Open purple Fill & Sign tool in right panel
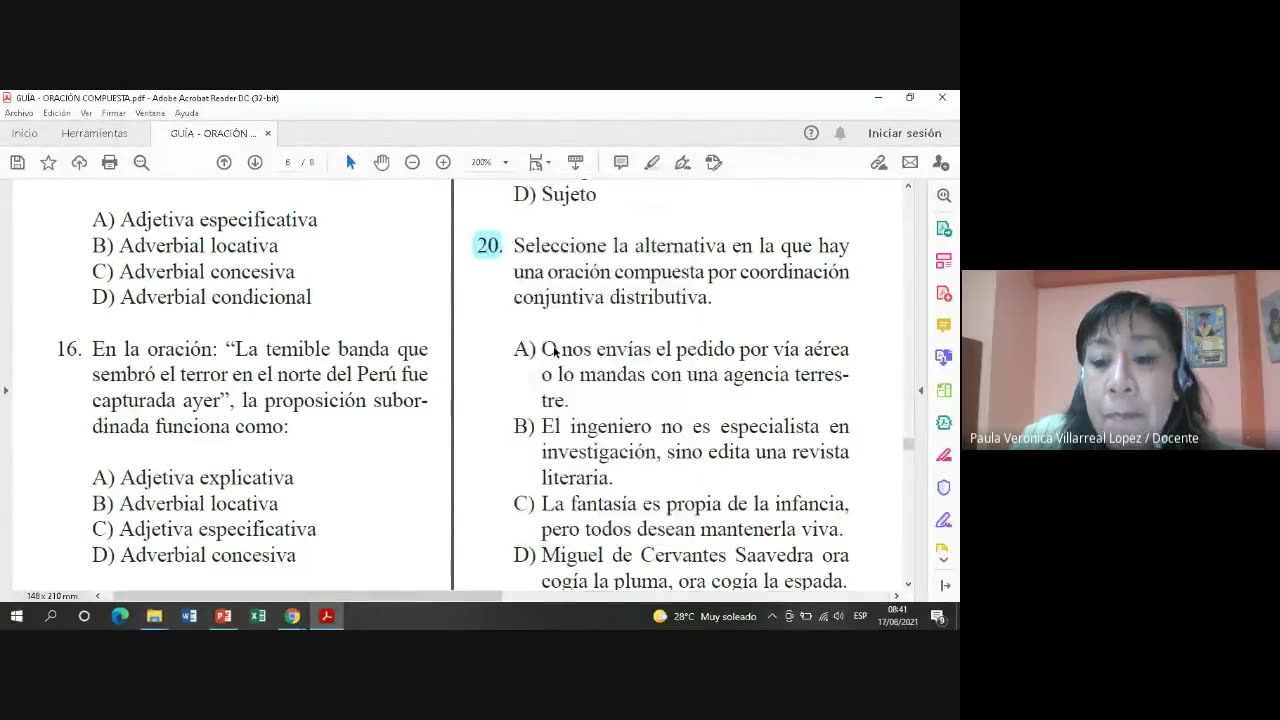 click(x=943, y=520)
